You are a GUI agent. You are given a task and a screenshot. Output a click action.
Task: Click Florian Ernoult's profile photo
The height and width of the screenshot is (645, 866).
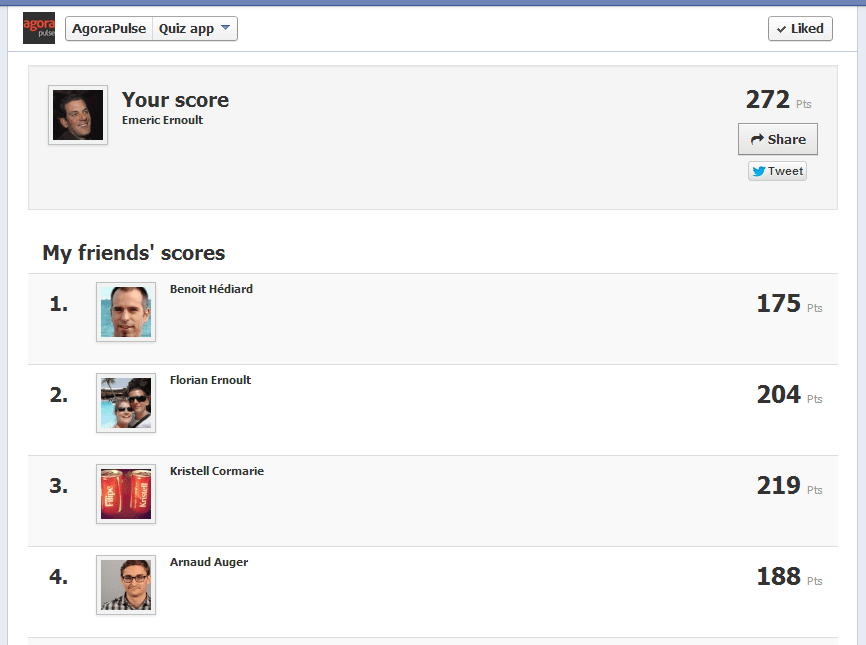(126, 403)
